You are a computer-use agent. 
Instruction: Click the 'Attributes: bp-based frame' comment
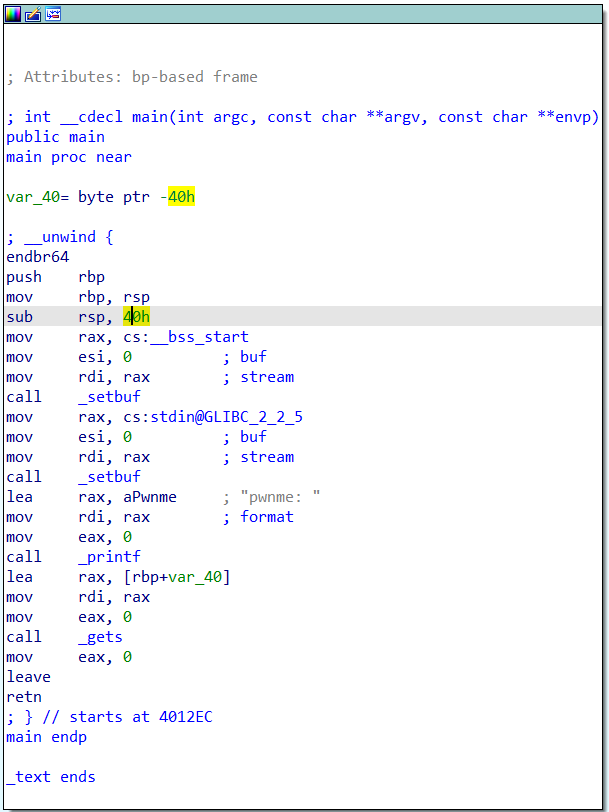(x=132, y=77)
